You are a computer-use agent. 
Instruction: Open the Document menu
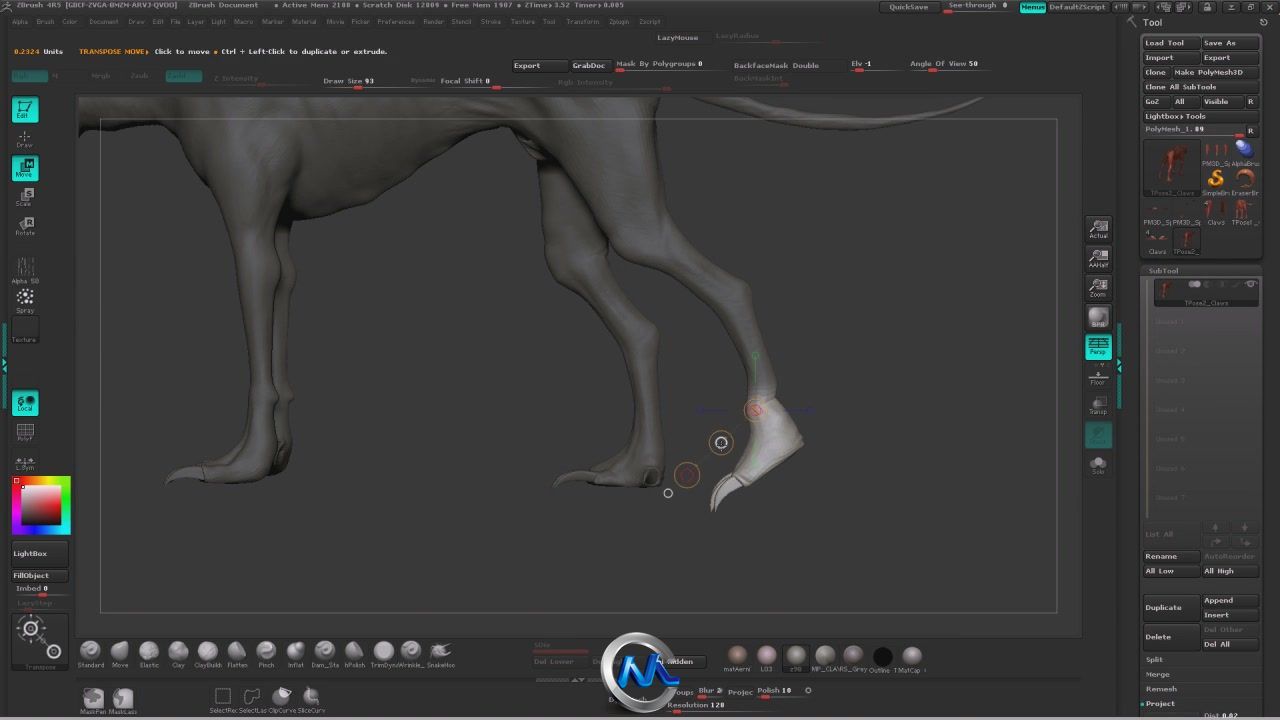click(103, 21)
